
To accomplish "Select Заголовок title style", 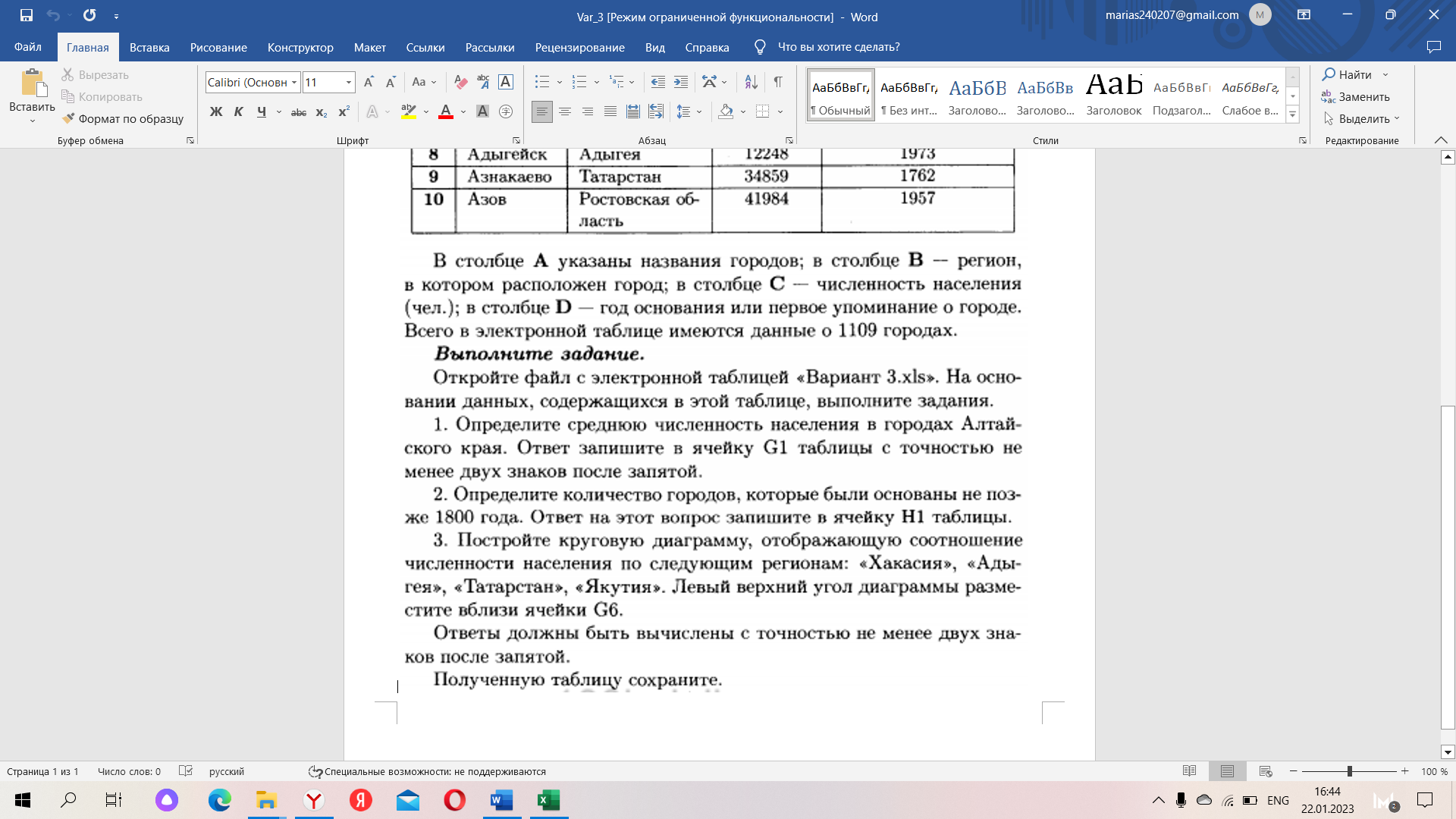I will [1114, 96].
